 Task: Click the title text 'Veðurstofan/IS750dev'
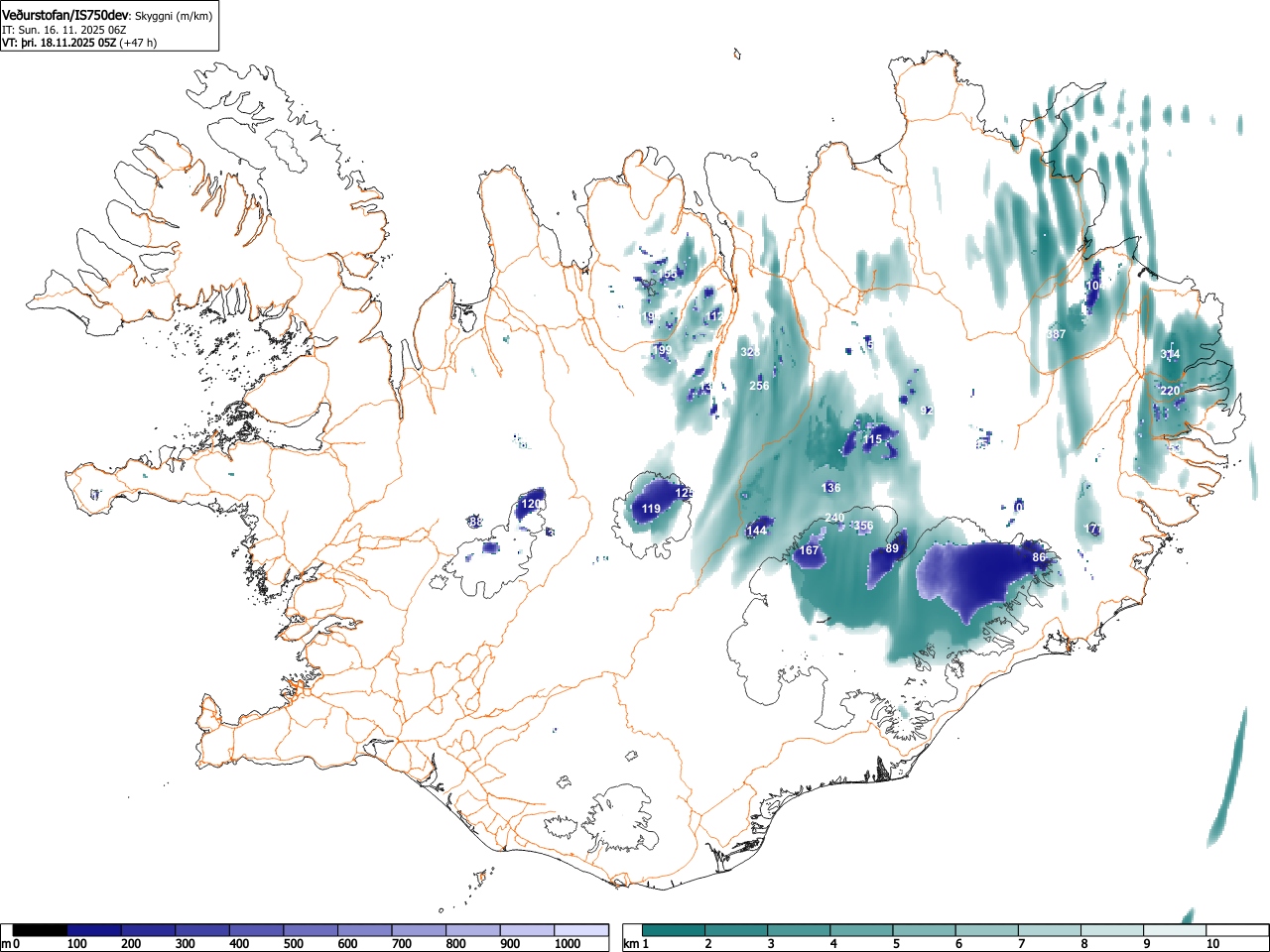click(65, 15)
